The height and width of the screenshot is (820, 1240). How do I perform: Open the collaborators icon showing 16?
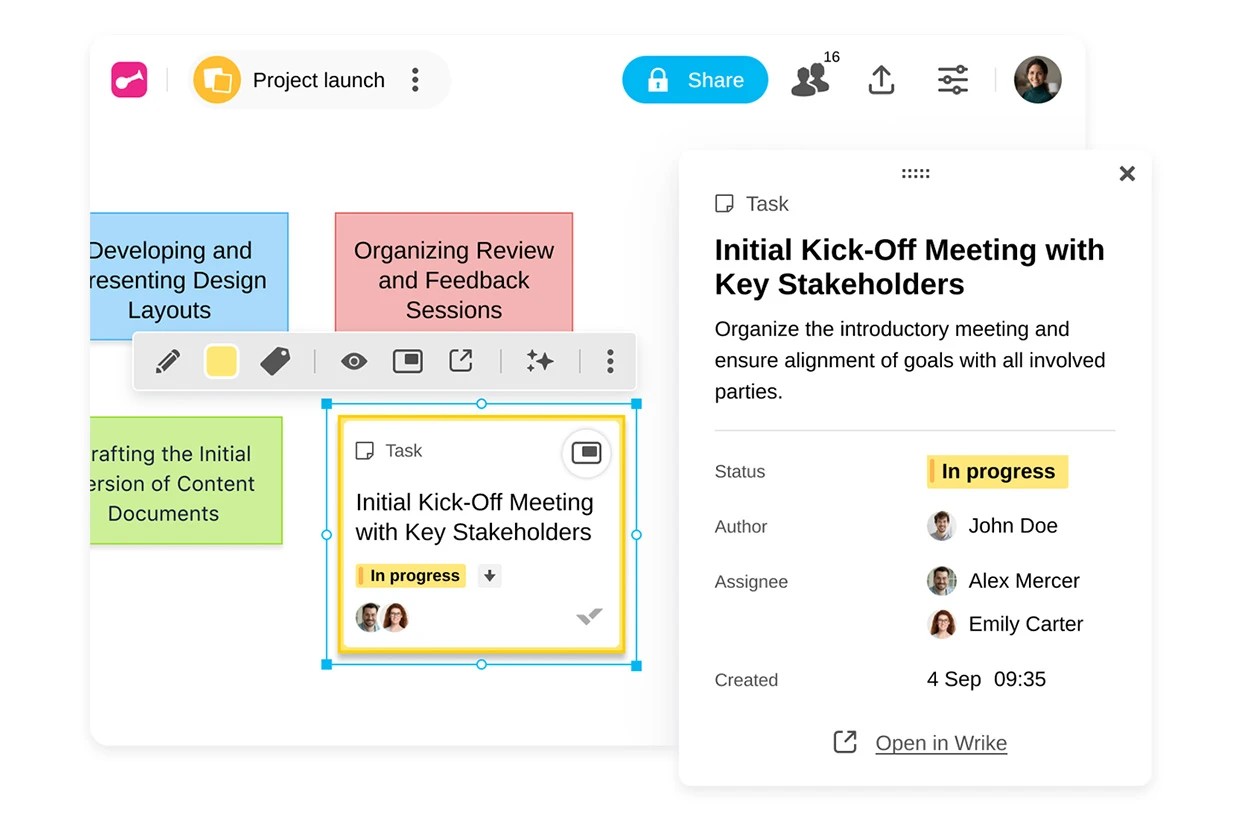coord(811,80)
